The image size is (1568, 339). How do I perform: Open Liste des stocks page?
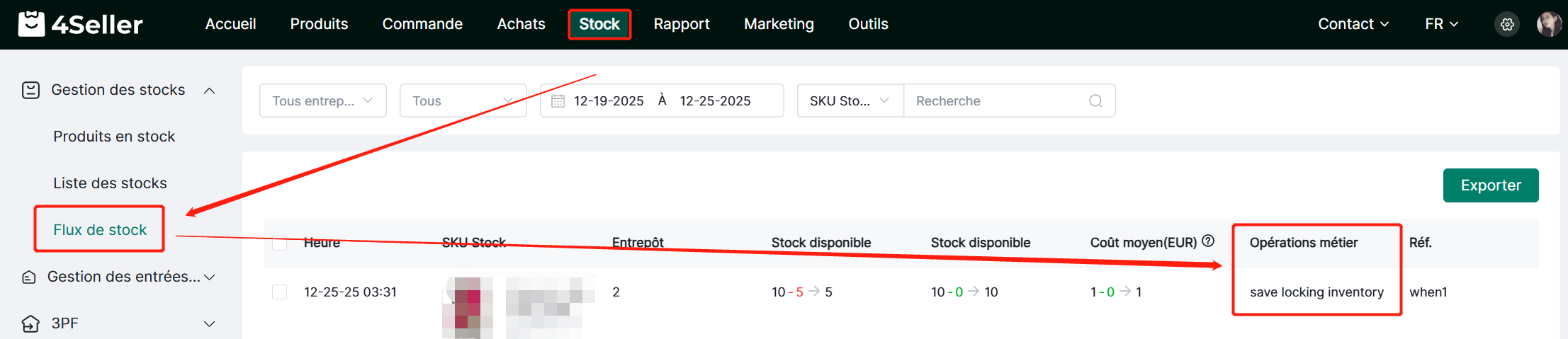(110, 183)
